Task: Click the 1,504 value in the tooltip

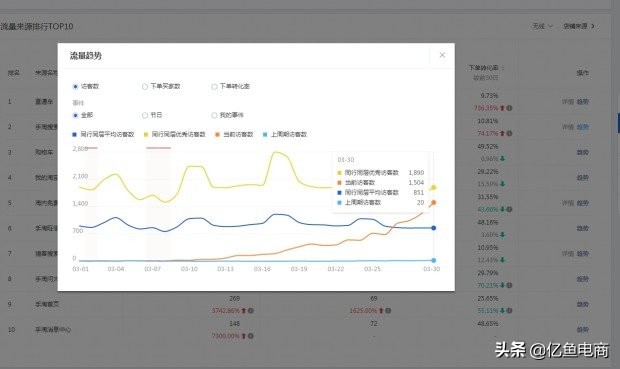Action: 416,182
